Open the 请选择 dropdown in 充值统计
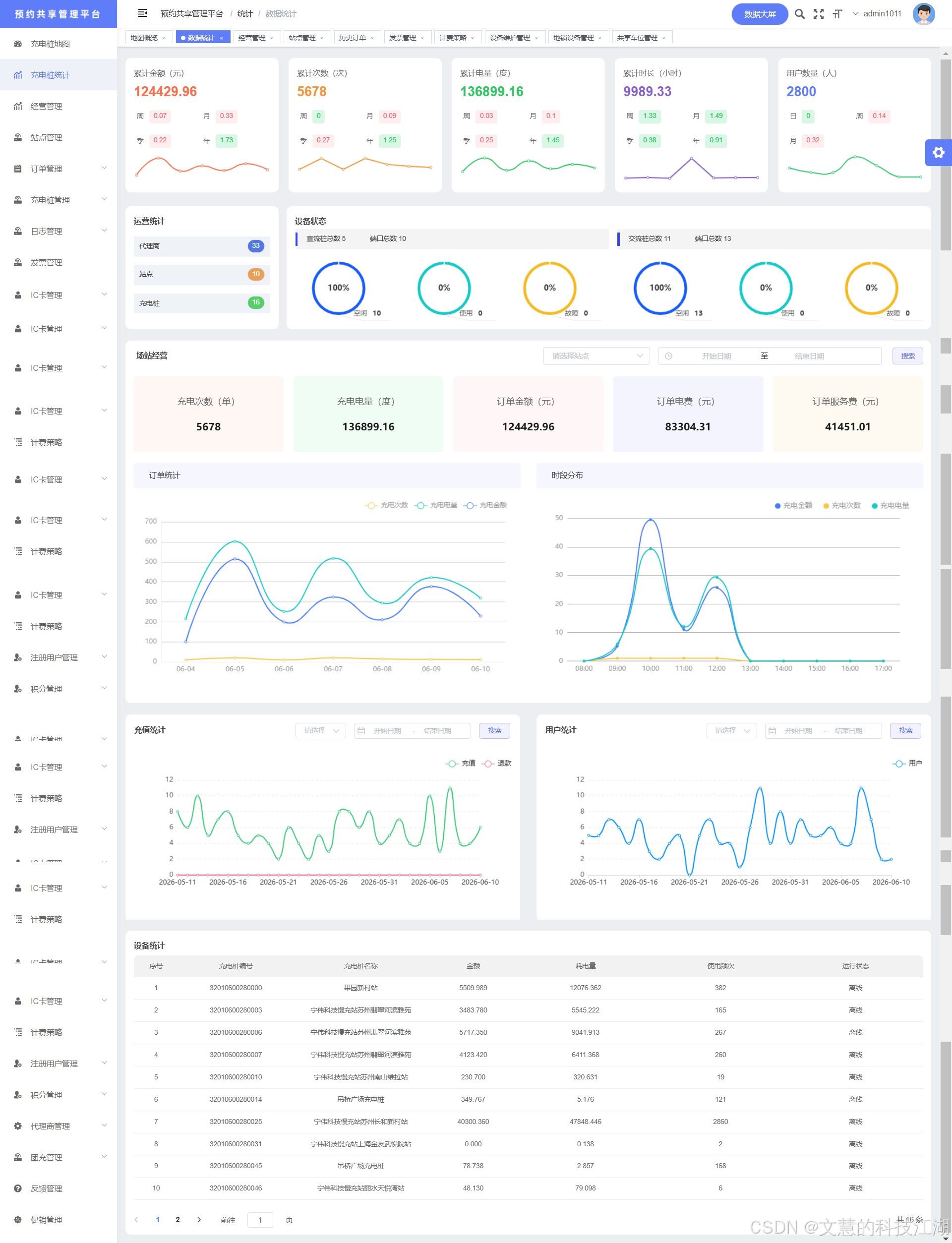 [321, 731]
